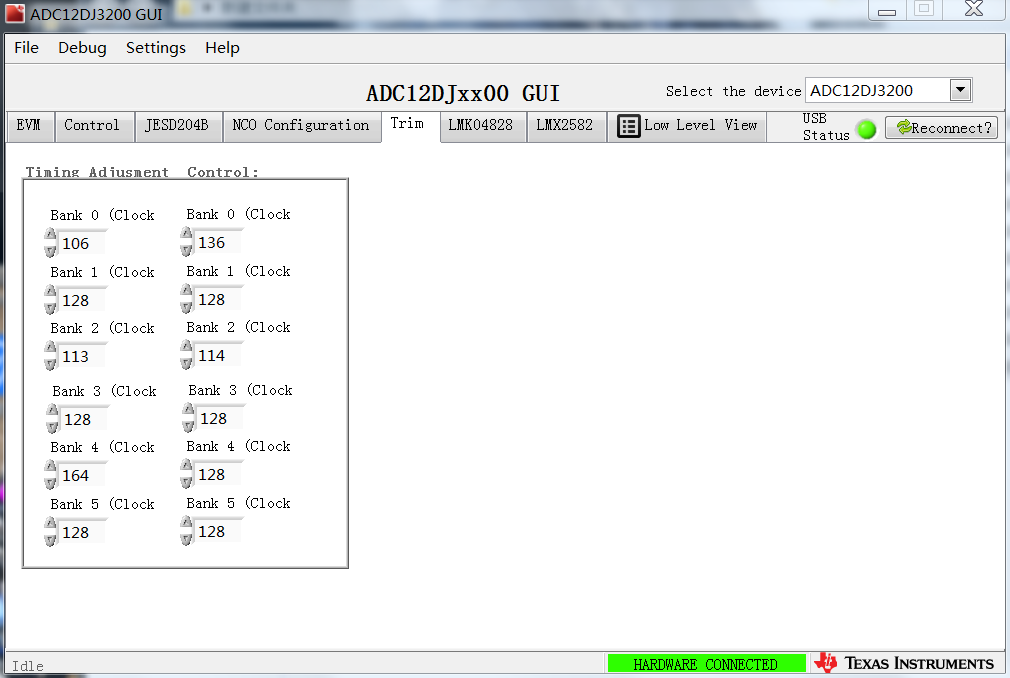This screenshot has height=678, width=1010.
Task: Click the Bank 0 field showing 106
Action: pyautogui.click(x=83, y=243)
